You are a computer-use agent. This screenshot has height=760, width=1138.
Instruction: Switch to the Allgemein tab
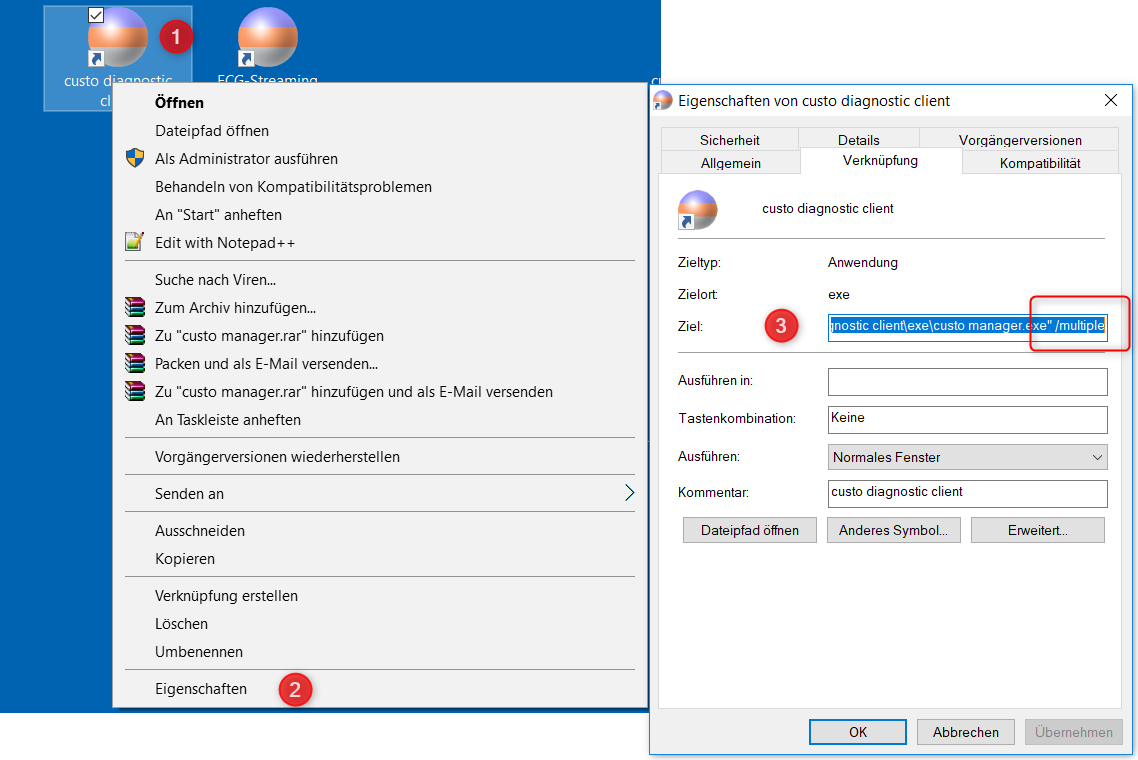click(x=730, y=163)
